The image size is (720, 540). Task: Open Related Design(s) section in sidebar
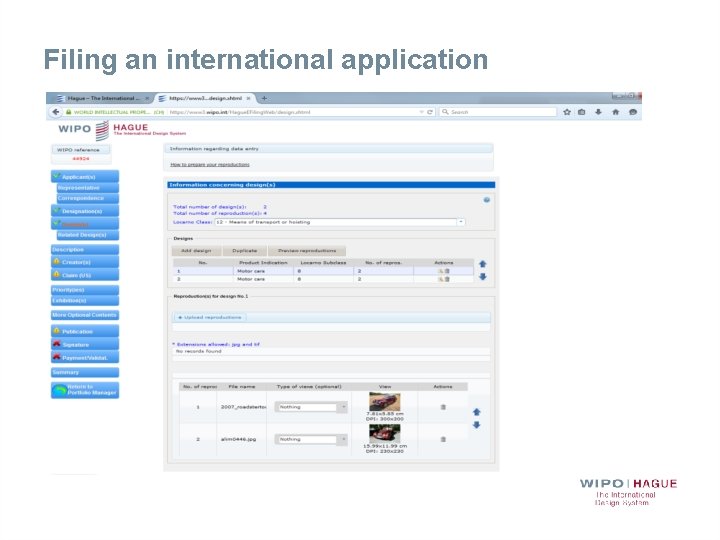pyautogui.click(x=87, y=235)
